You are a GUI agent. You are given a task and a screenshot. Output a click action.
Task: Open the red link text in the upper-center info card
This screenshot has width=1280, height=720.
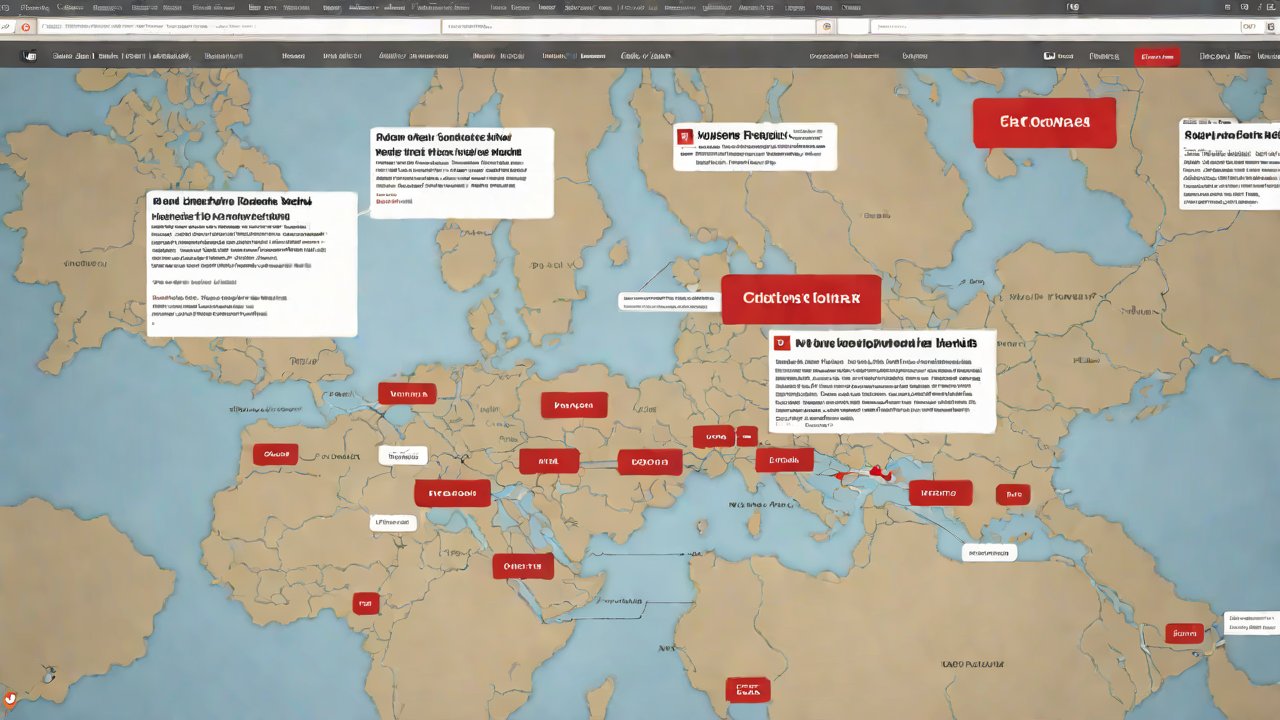(393, 201)
